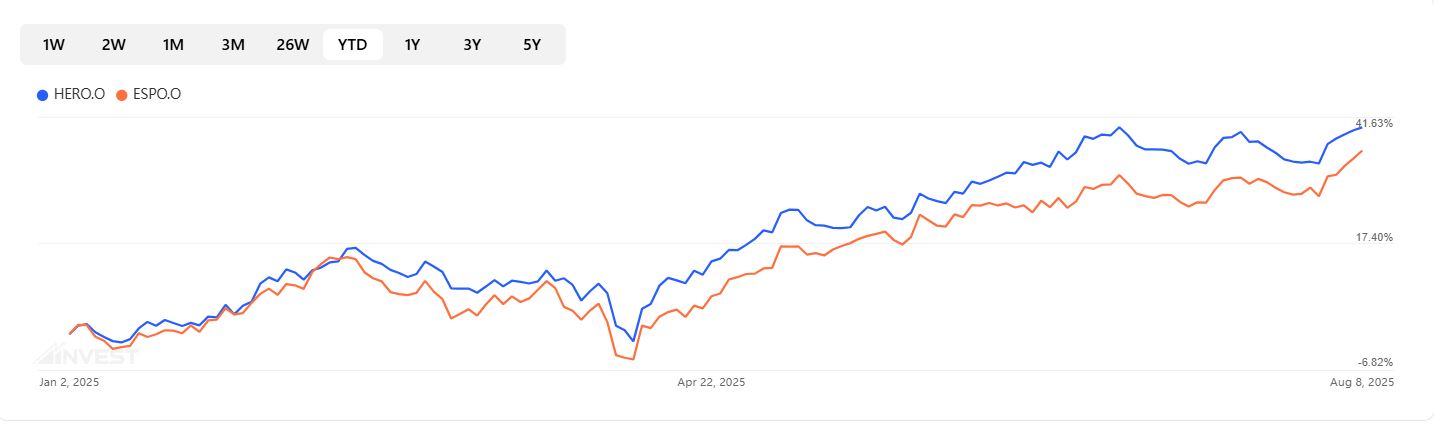Select the 5Y time range

click(532, 44)
